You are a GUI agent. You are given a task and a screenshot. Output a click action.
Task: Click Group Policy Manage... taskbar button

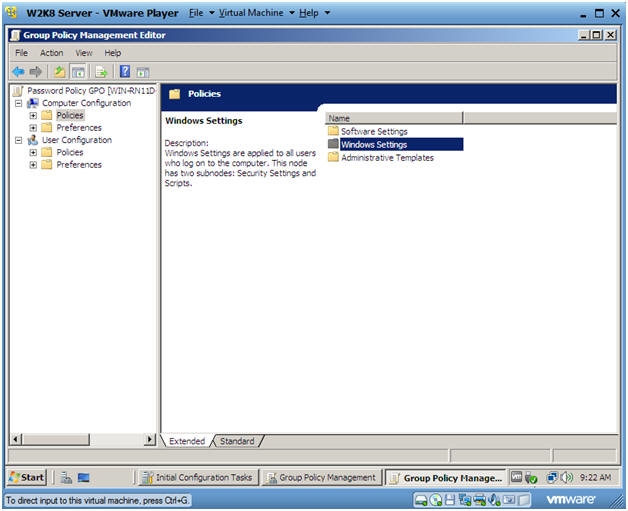coord(445,478)
